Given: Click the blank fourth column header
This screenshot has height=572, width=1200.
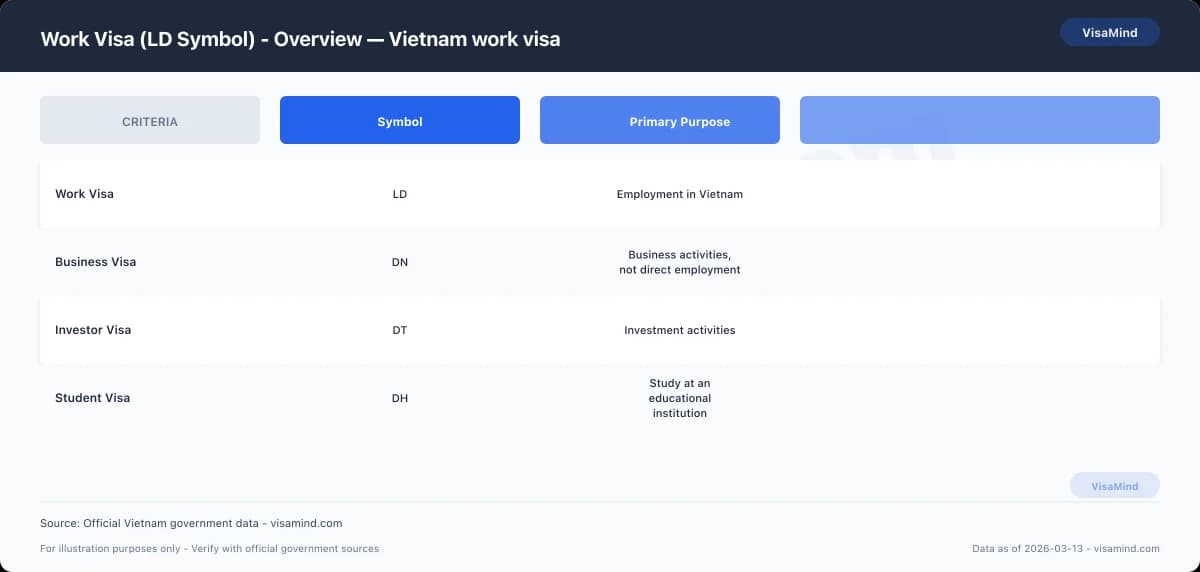Looking at the screenshot, I should click(x=980, y=120).
